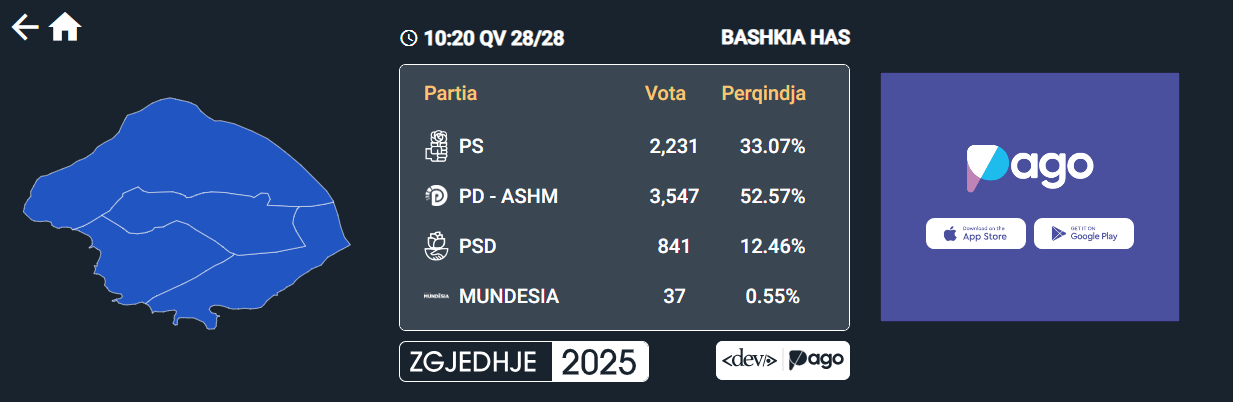Click the PS vote count 2,231
The height and width of the screenshot is (402, 1233).
(673, 146)
